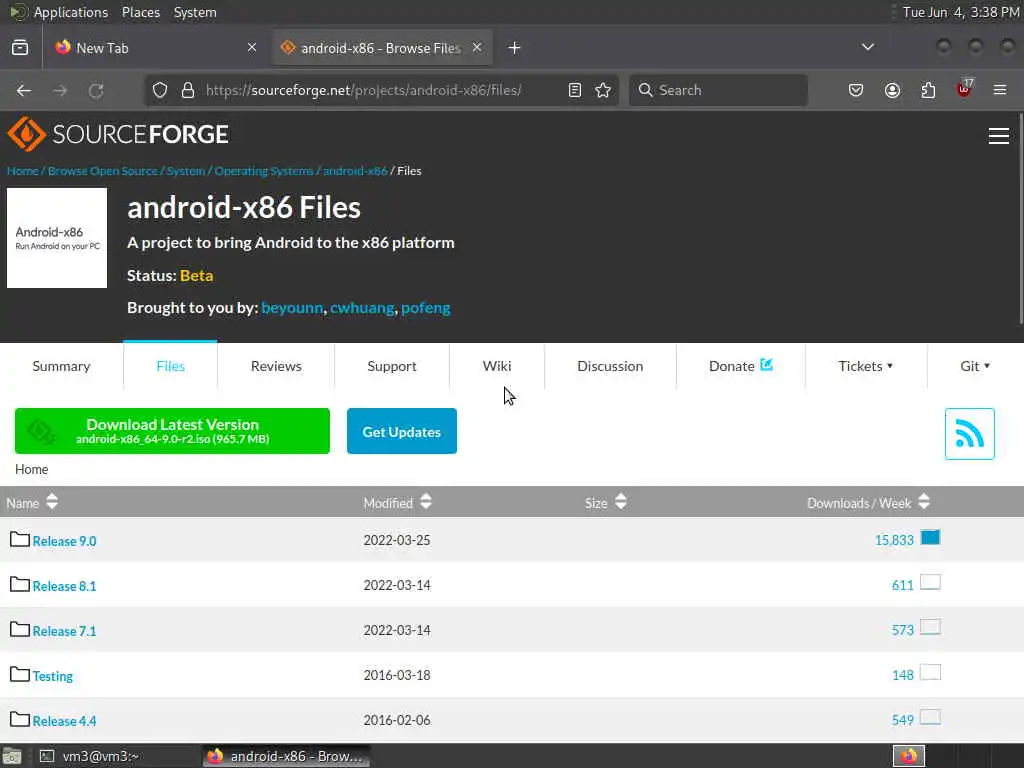Bookmark this page with the star icon

pyautogui.click(x=603, y=90)
